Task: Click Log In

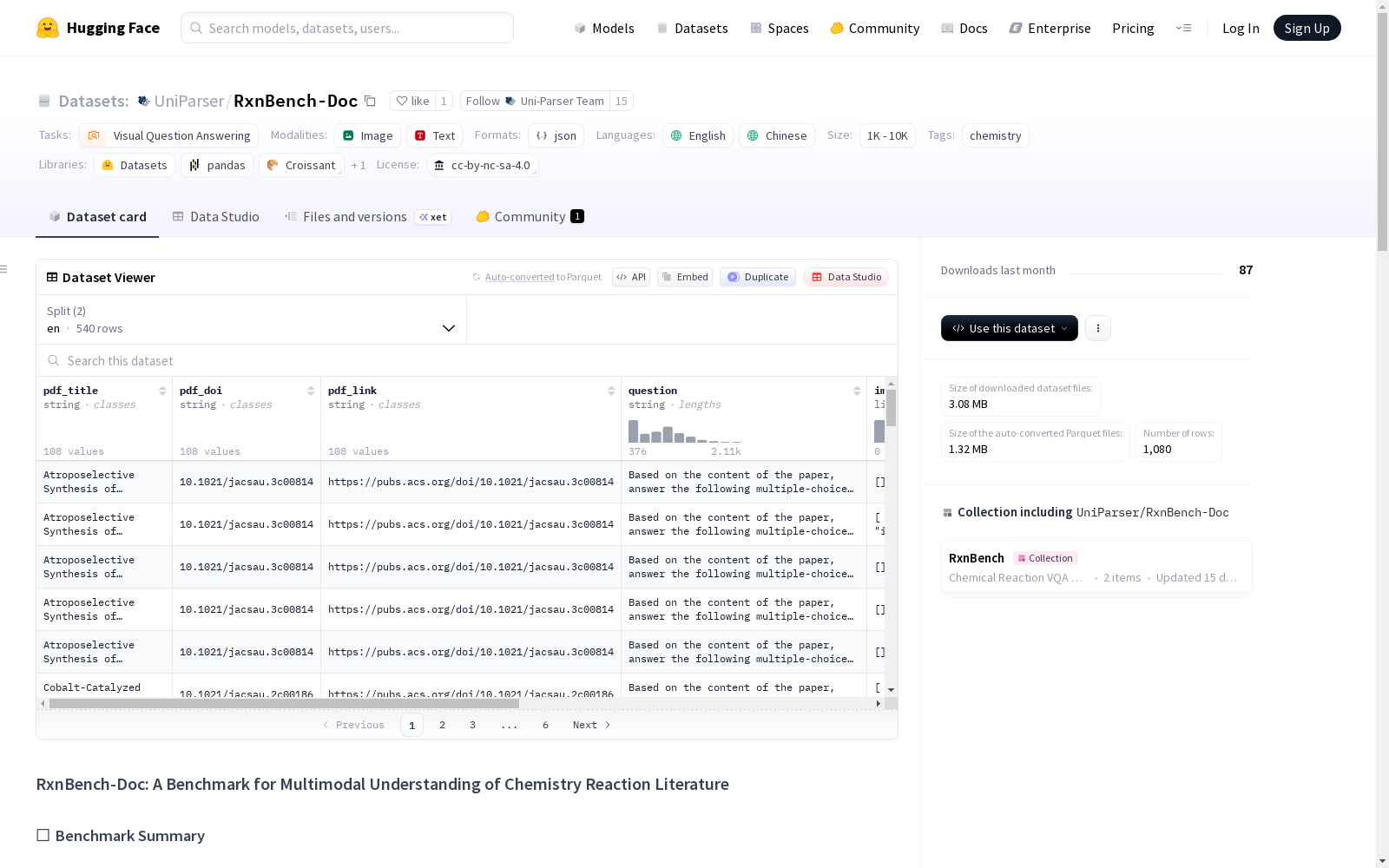Action: [1241, 28]
